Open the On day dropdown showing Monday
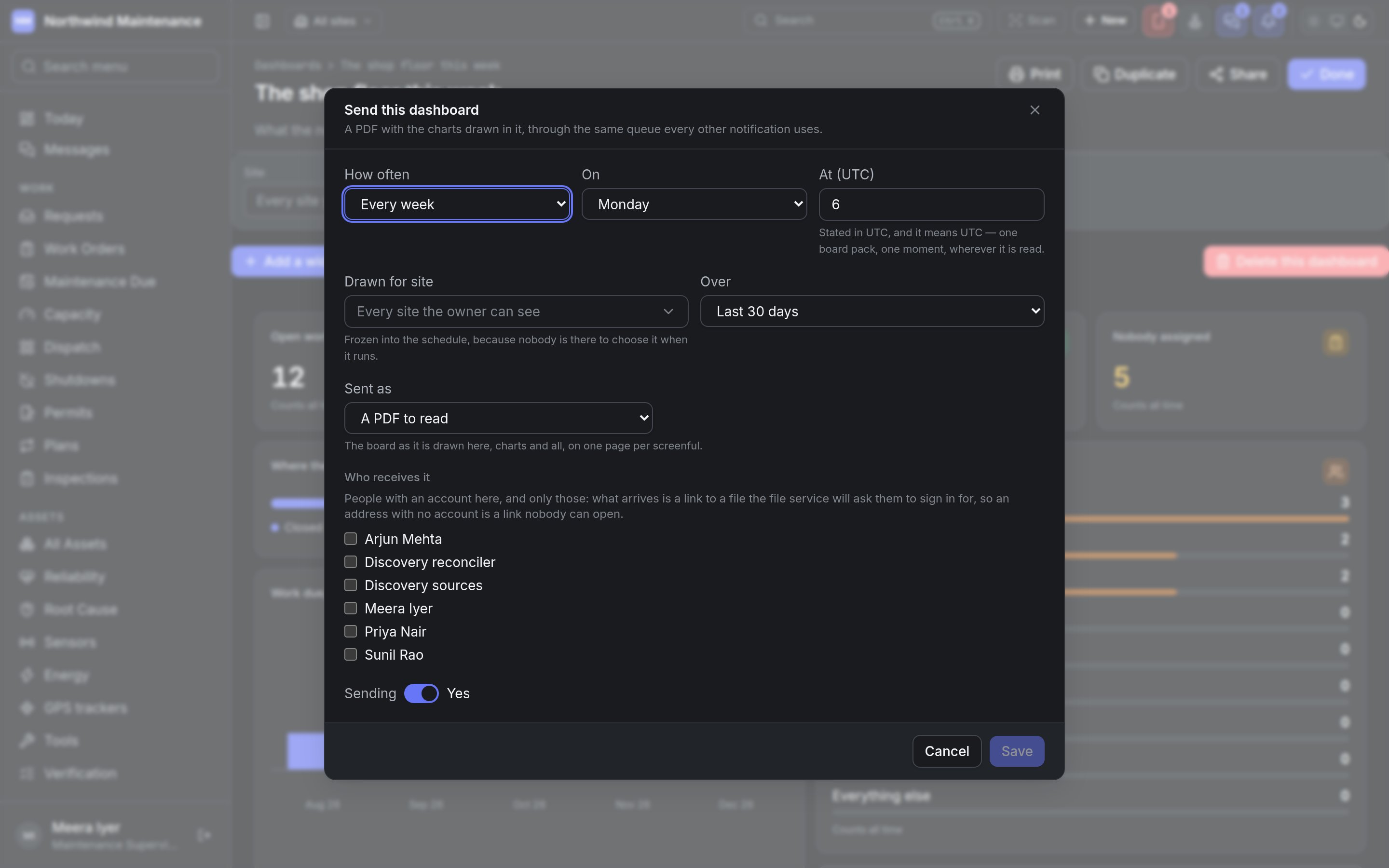The width and height of the screenshot is (1389, 868). tap(694, 204)
